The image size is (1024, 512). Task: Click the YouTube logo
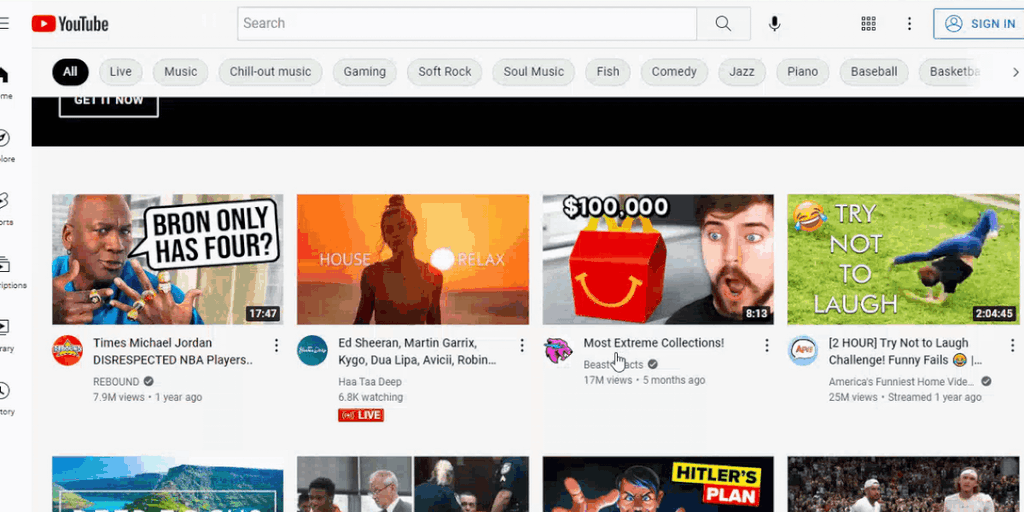(x=70, y=24)
